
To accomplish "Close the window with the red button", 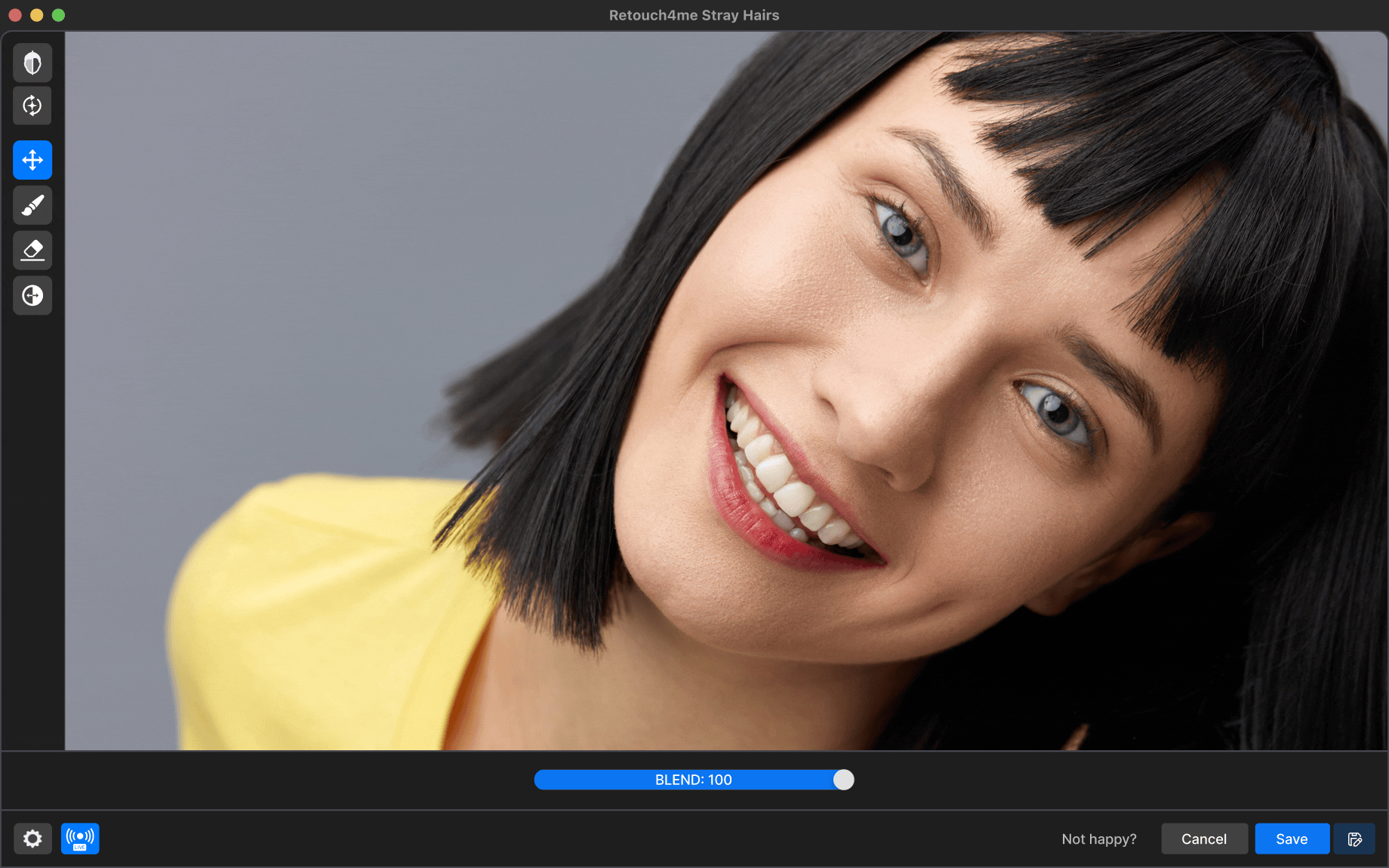I will 15,15.
